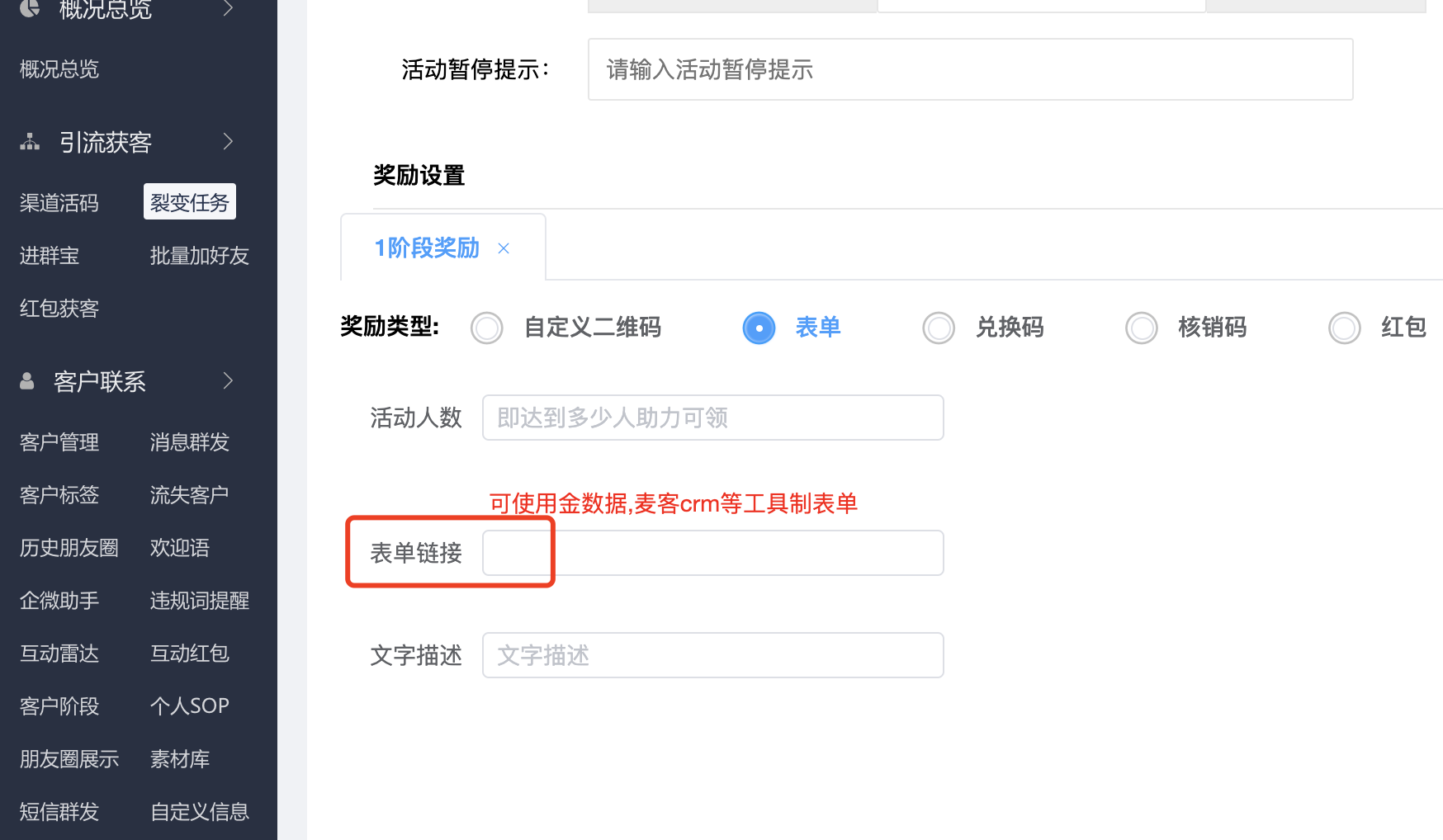Collapse the 引流获客 section chevron
Screen dimensions: 1443x840
tap(229, 142)
